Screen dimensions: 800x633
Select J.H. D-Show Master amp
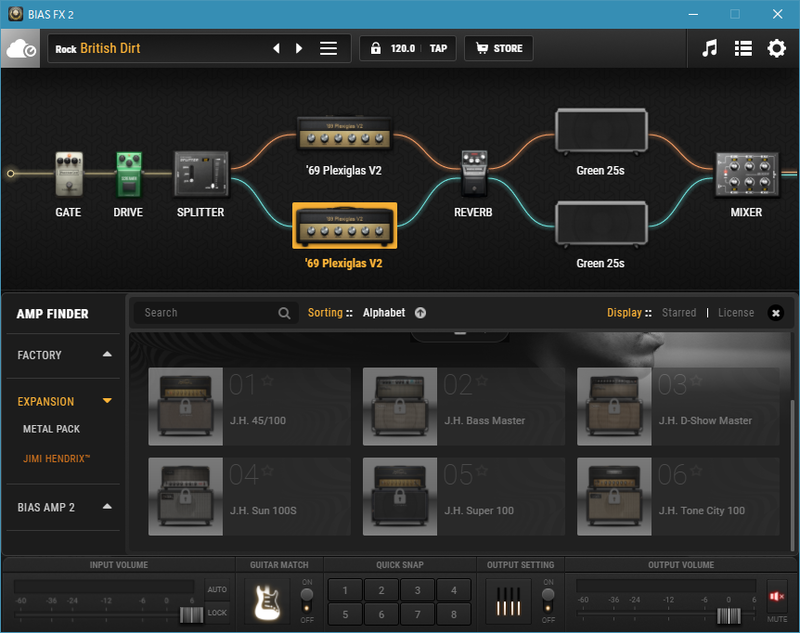tap(678, 407)
